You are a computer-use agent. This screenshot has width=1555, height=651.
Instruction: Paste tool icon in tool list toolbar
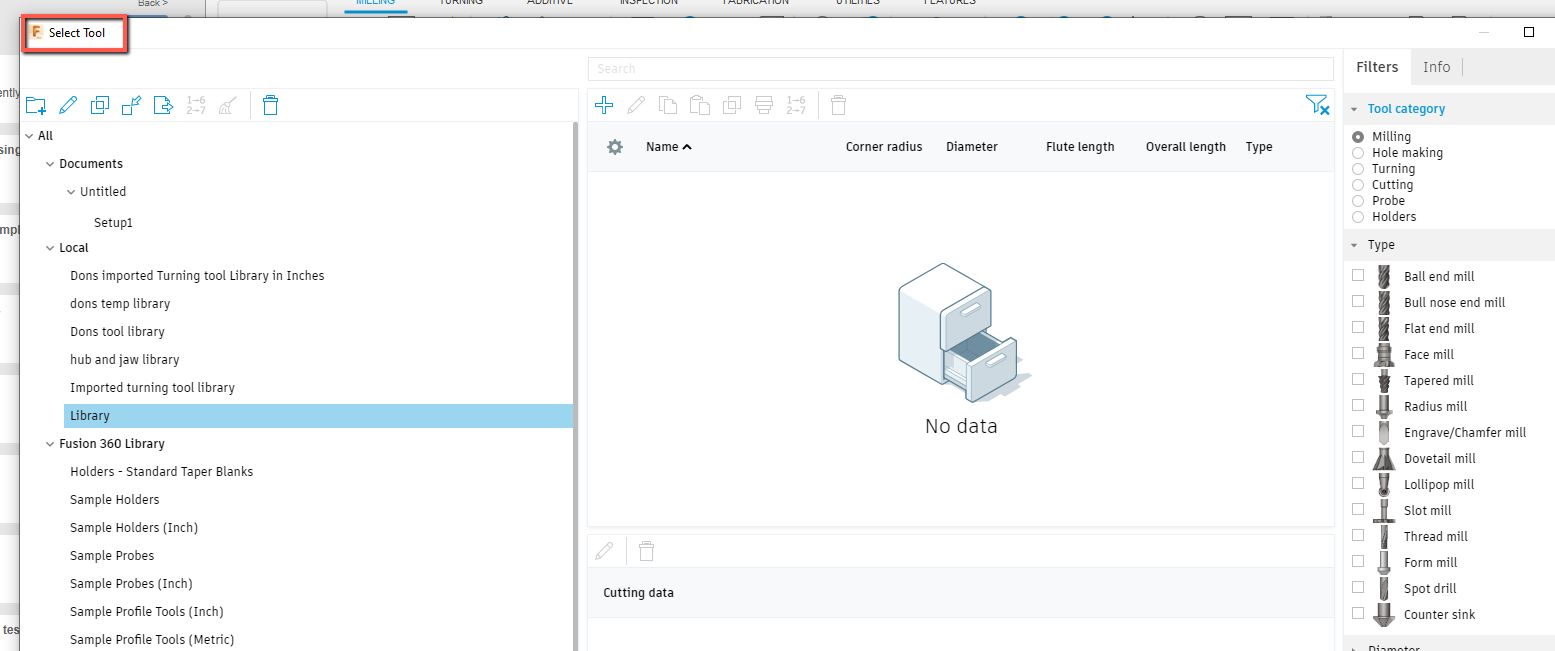point(700,104)
